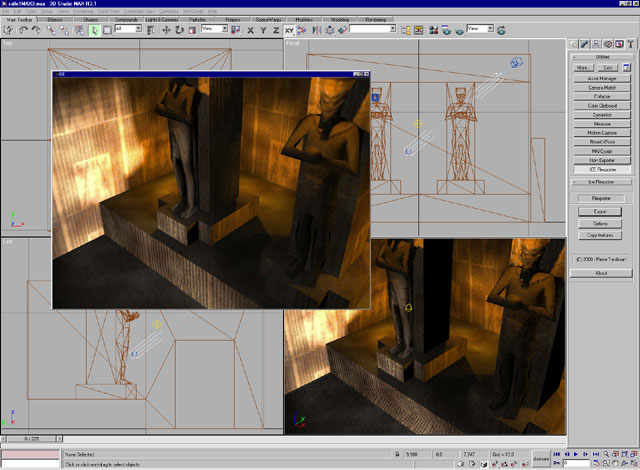The image size is (640, 470).
Task: Click the Align tool icon
Action: (342, 30)
